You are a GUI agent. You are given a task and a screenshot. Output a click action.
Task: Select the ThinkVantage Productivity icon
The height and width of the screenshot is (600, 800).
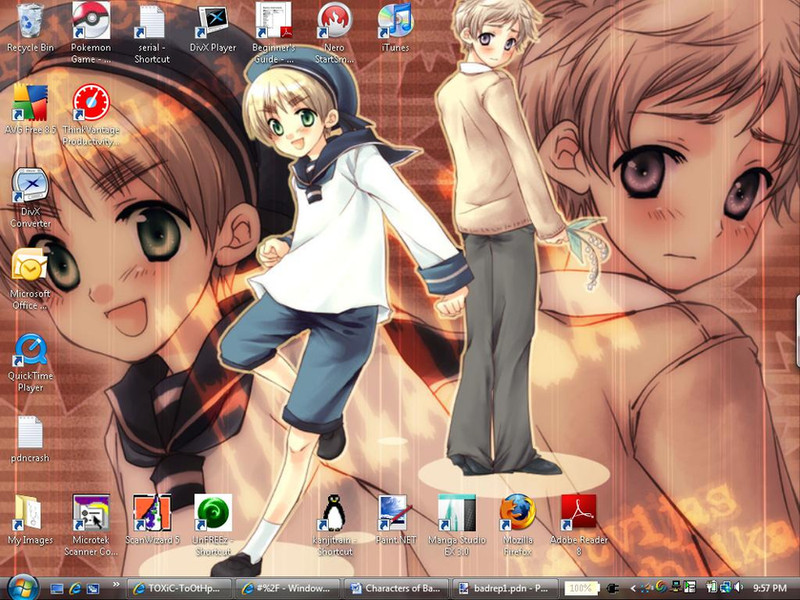coord(90,102)
